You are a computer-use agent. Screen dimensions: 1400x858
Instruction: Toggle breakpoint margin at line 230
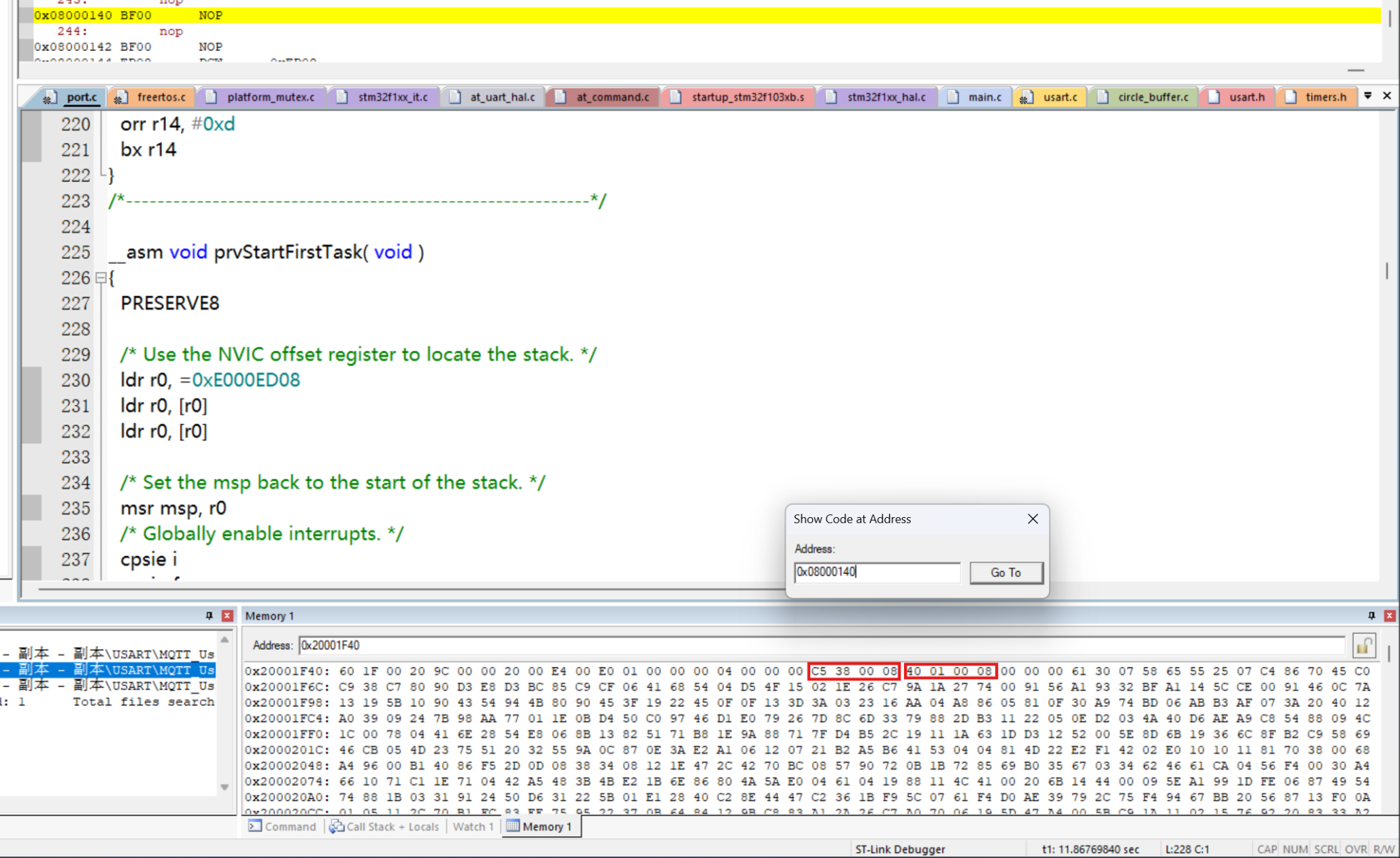[x=31, y=380]
